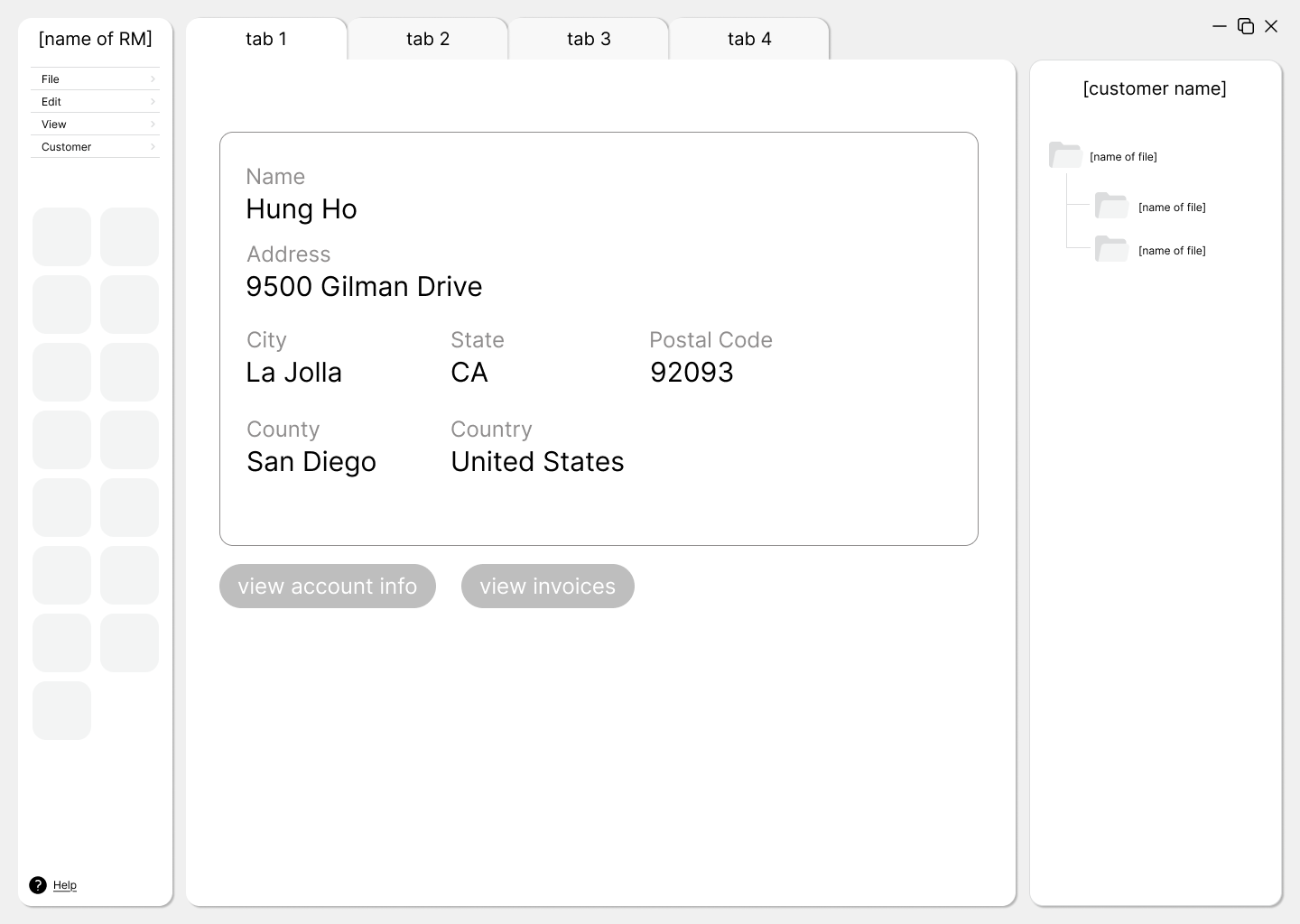The image size is (1300, 924).
Task: Click the bottommost icon in the left sidebar grid
Action: [x=61, y=710]
